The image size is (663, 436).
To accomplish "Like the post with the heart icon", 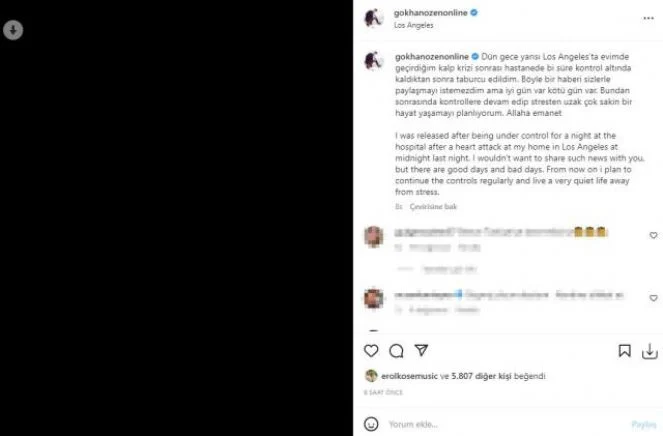I will click(x=371, y=351).
